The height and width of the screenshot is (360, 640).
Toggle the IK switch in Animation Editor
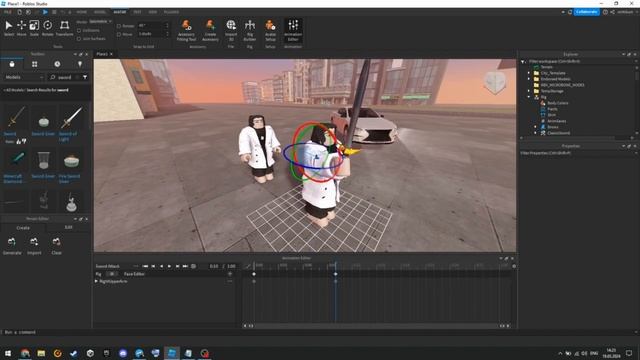(x=111, y=274)
